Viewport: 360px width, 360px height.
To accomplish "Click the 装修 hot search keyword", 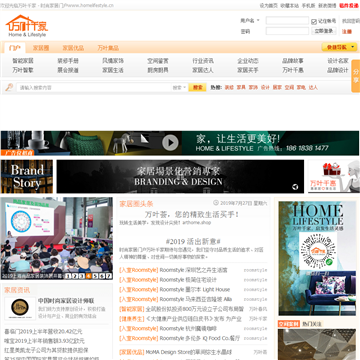I will coord(229,87).
